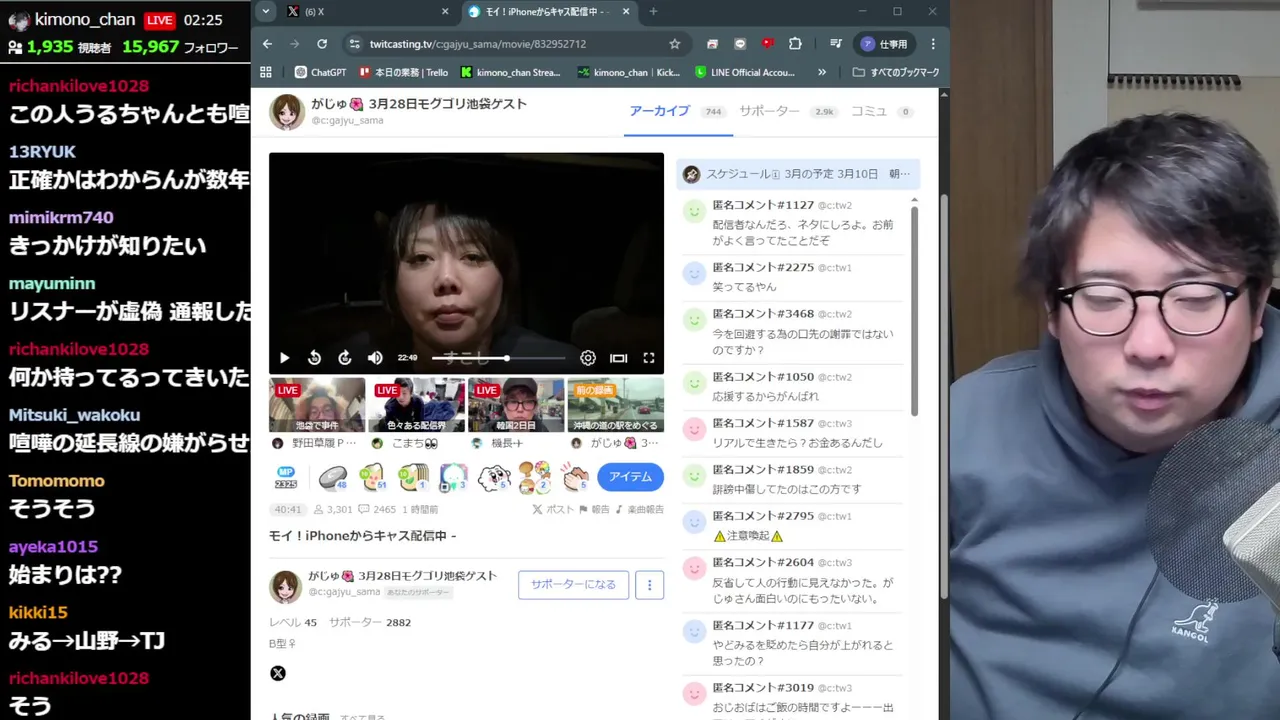Screen dimensions: 1280x720
Task: Open the 本日の業務 | Trello bookmark
Action: coord(403,72)
